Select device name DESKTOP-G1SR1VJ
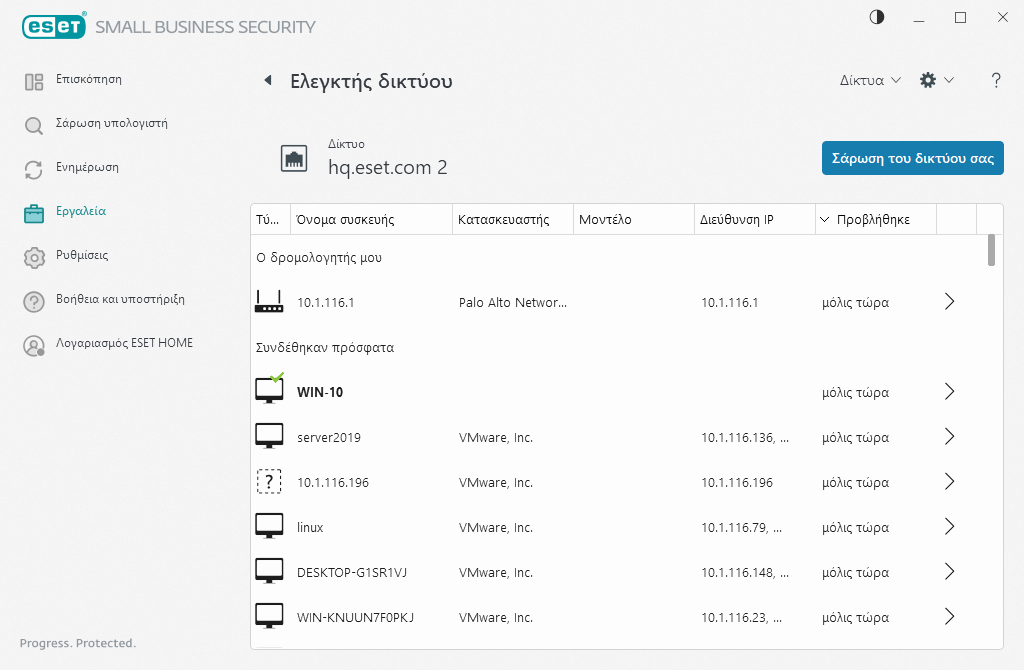This screenshot has width=1024, height=670. coord(352,573)
